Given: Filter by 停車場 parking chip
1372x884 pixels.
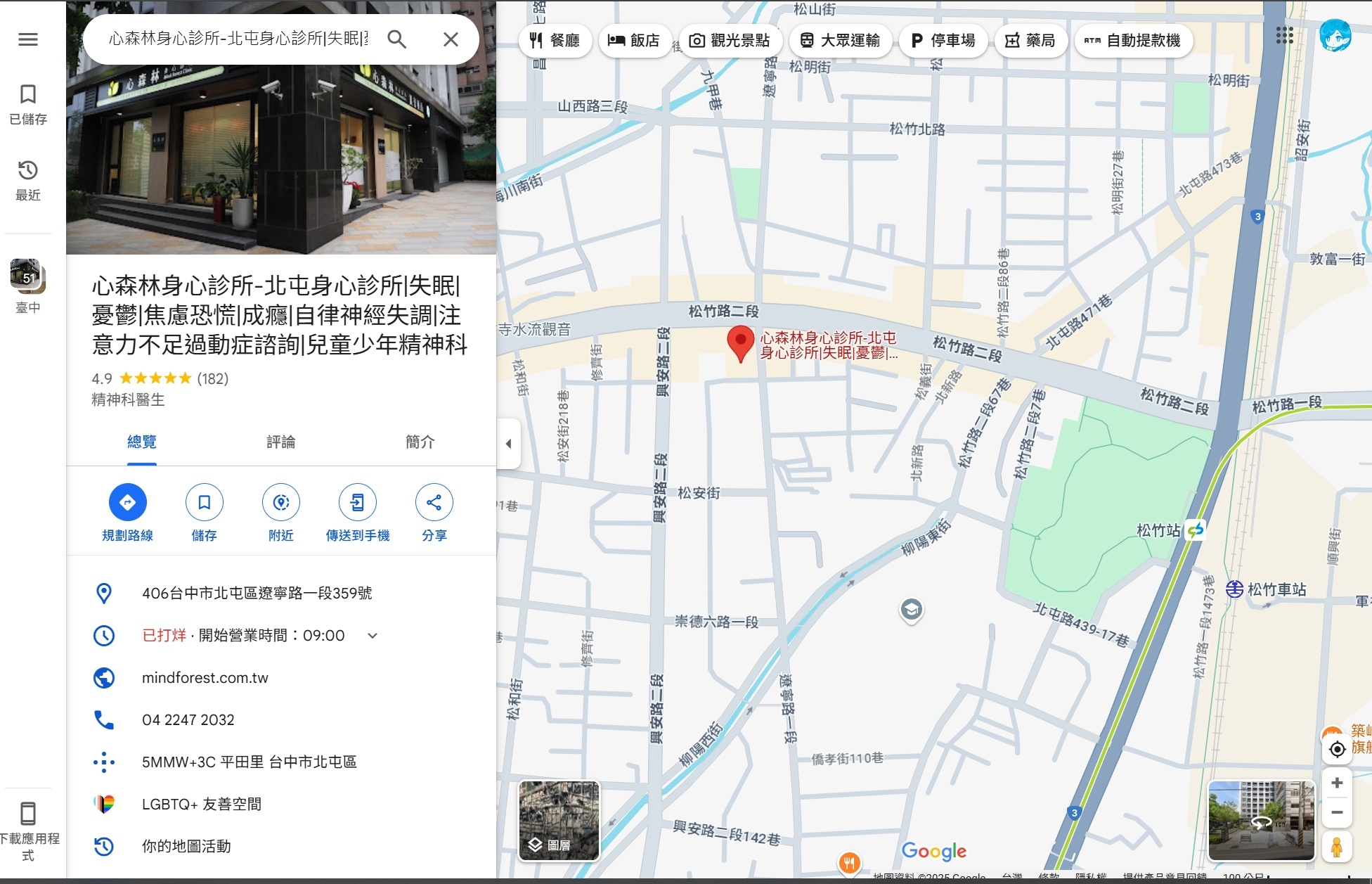Looking at the screenshot, I should [x=943, y=41].
